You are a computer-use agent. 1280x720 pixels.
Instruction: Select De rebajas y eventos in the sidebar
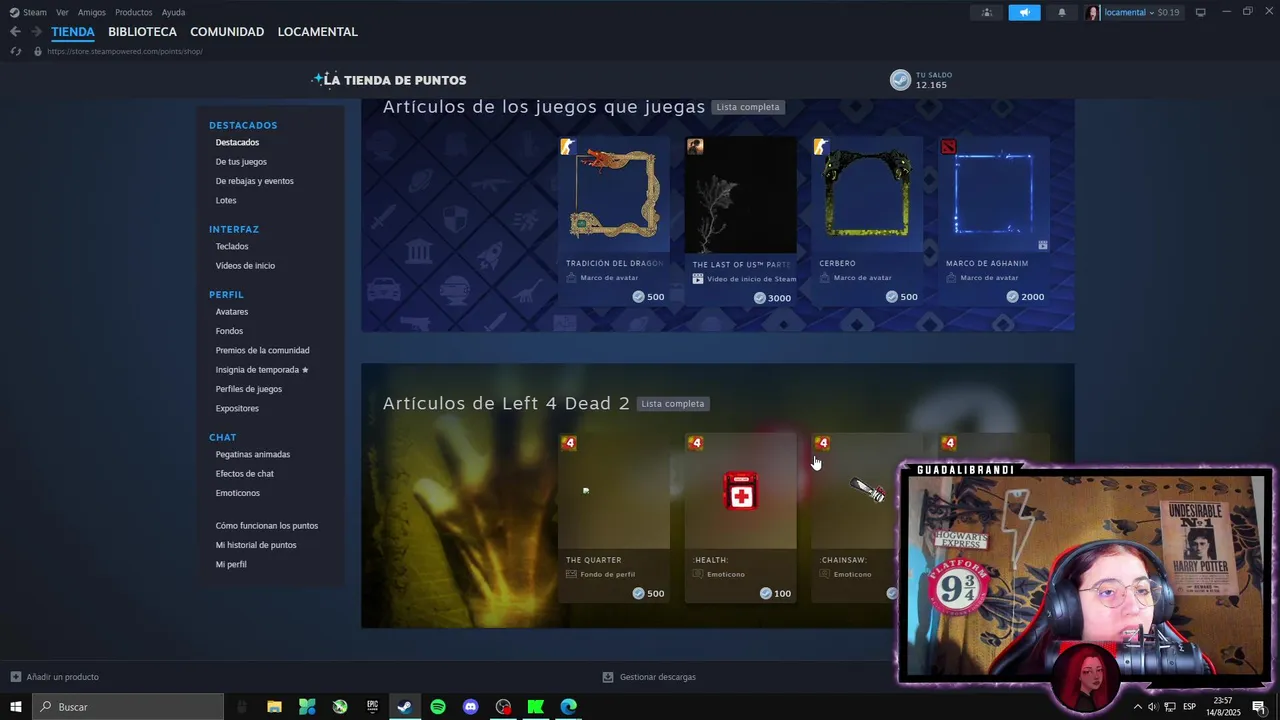tap(254, 181)
